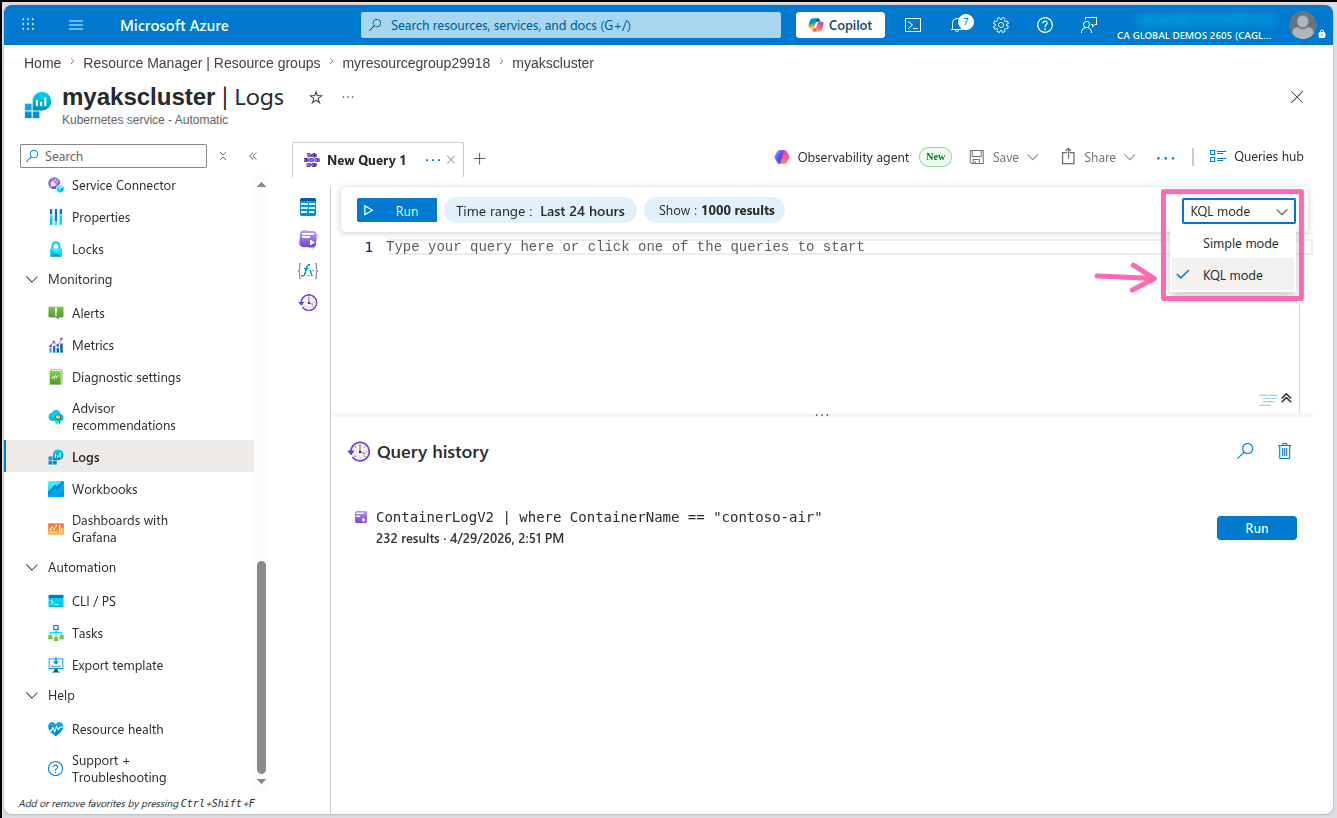
Task: Select Simple mode option
Action: click(1233, 243)
